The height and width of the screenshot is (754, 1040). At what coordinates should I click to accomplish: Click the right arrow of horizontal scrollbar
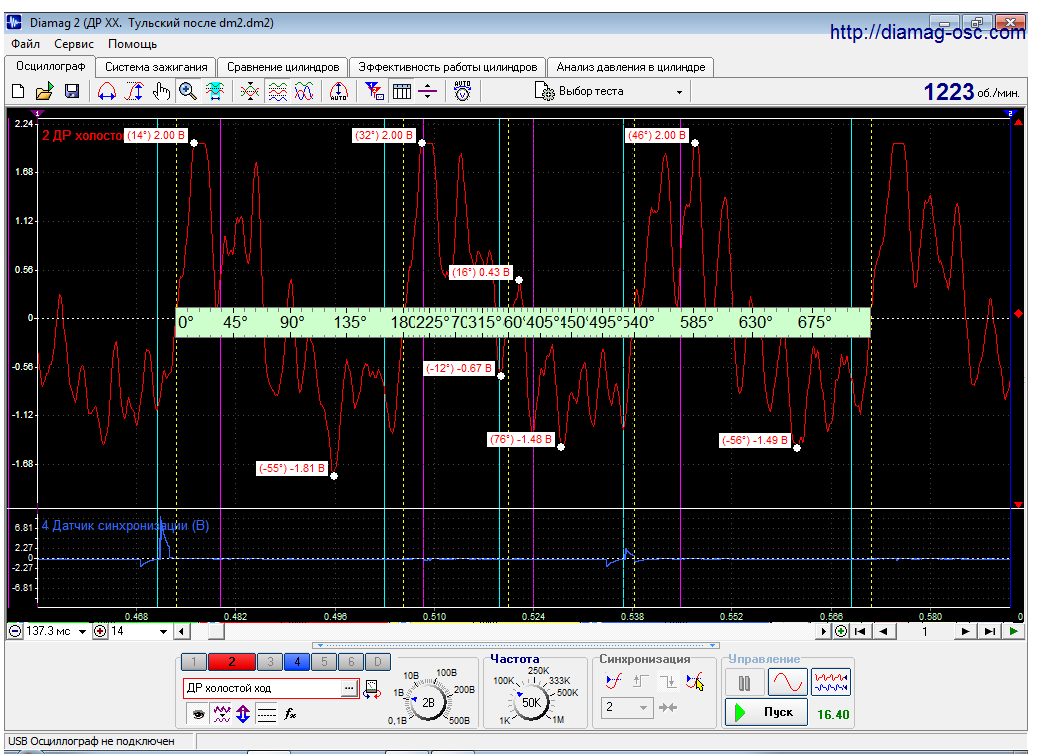point(824,631)
